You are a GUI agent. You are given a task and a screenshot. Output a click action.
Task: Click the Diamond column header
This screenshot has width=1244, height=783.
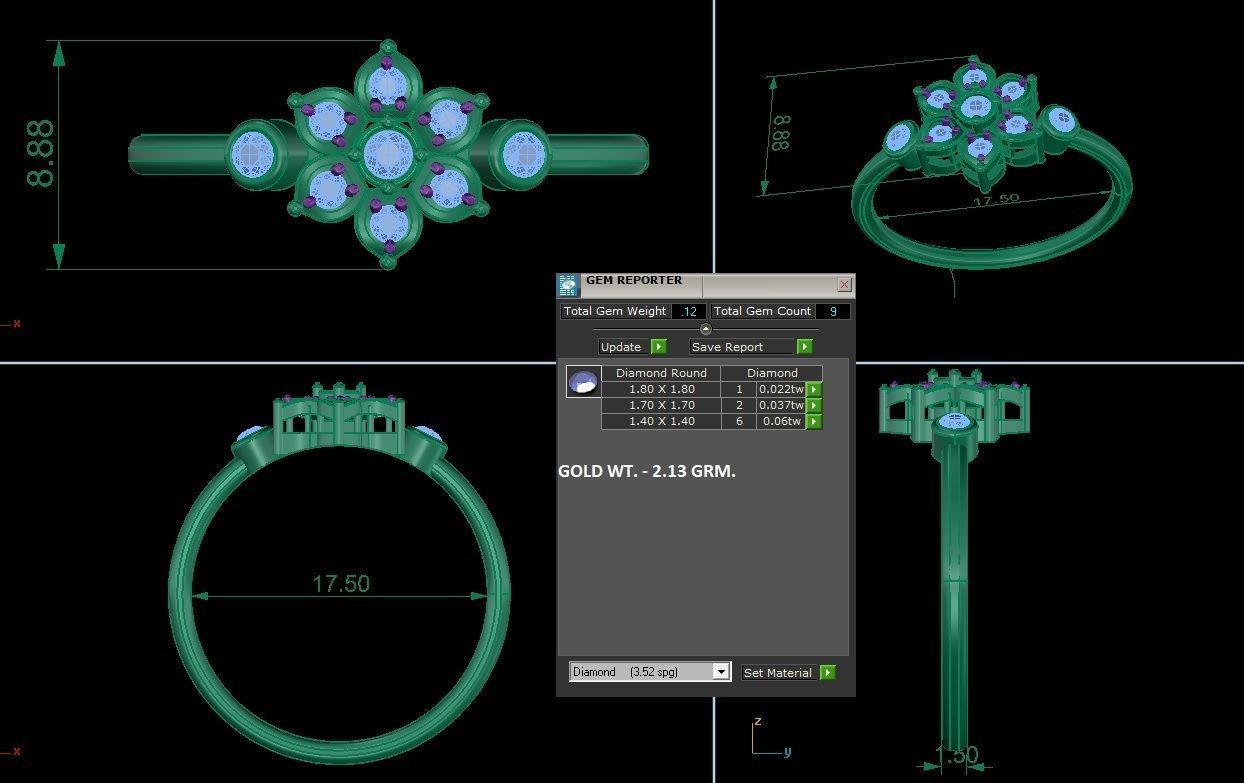pos(772,373)
